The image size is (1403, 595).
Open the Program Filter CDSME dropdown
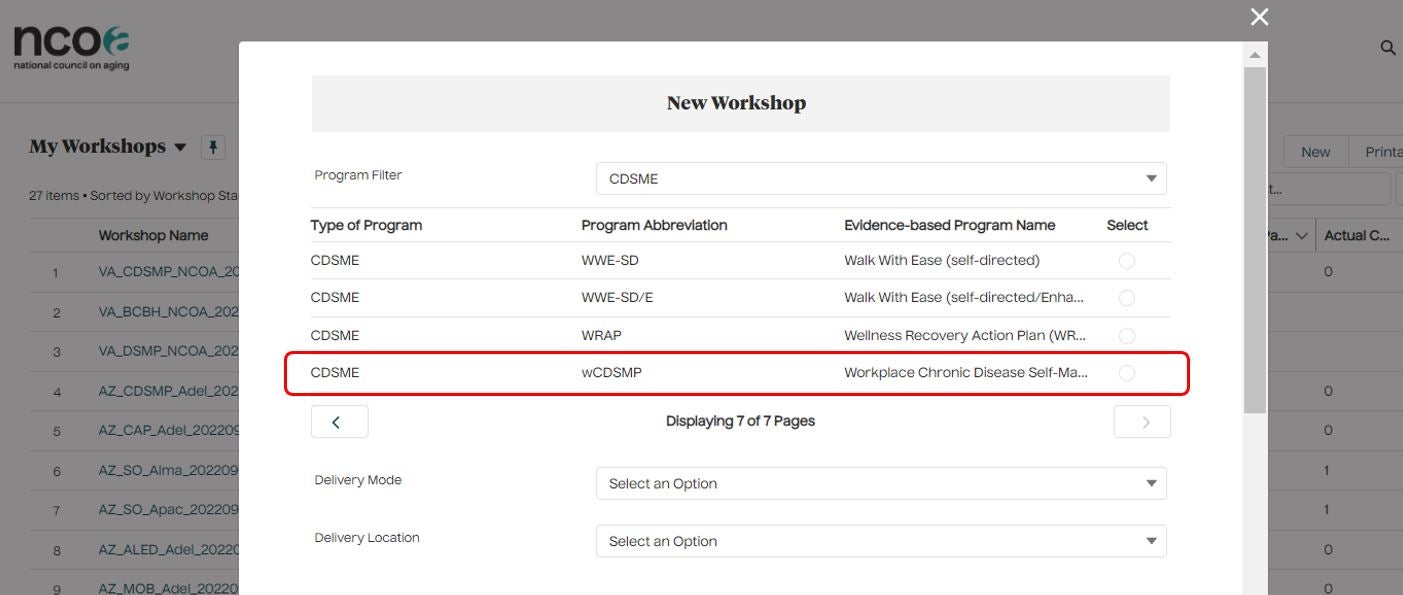point(881,179)
